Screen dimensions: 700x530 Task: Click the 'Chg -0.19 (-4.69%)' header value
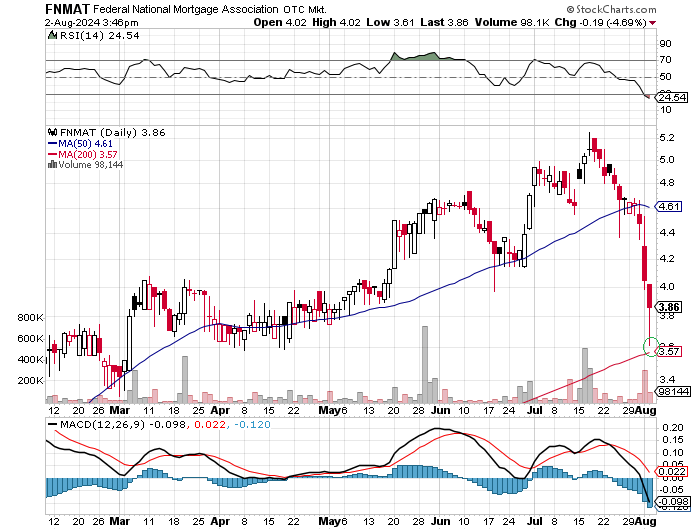(x=600, y=22)
